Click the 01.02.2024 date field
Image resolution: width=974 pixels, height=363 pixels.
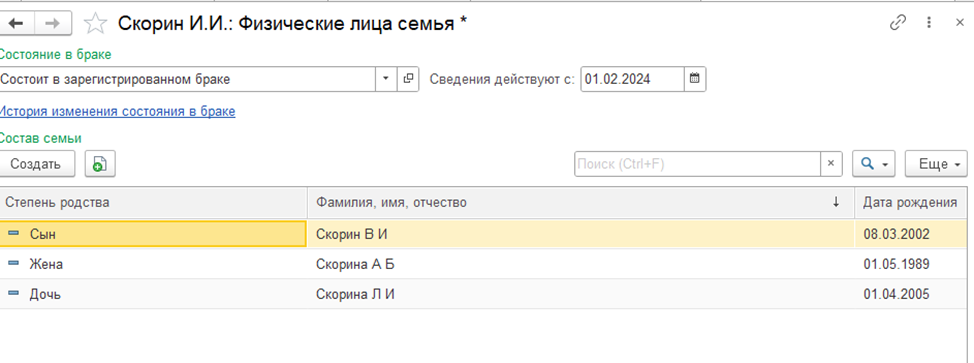point(632,79)
